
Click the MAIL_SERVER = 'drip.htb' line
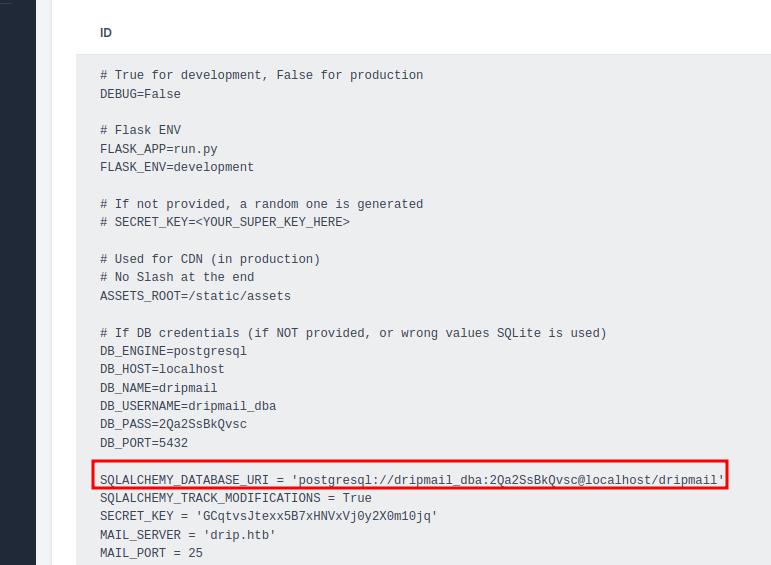pos(187,534)
